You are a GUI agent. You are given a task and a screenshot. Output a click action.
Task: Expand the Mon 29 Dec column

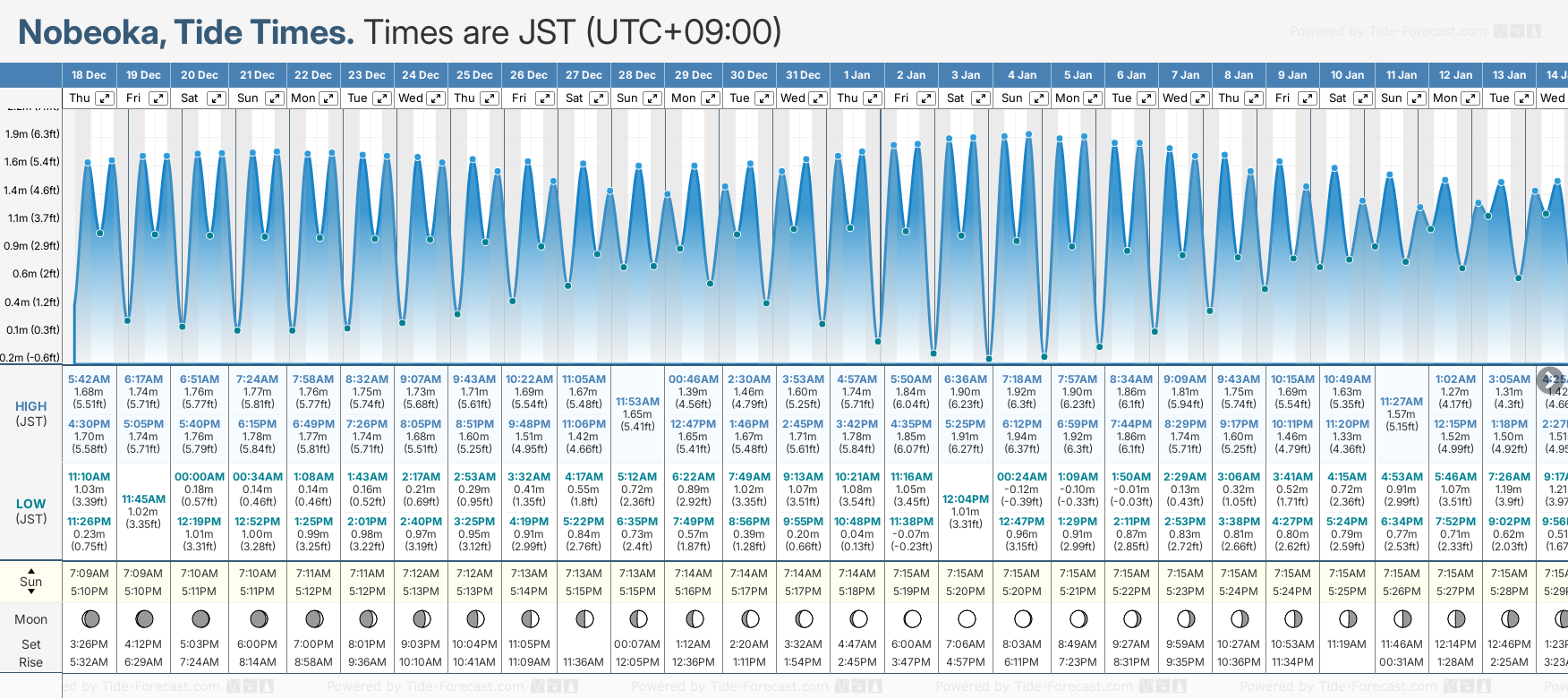710,98
